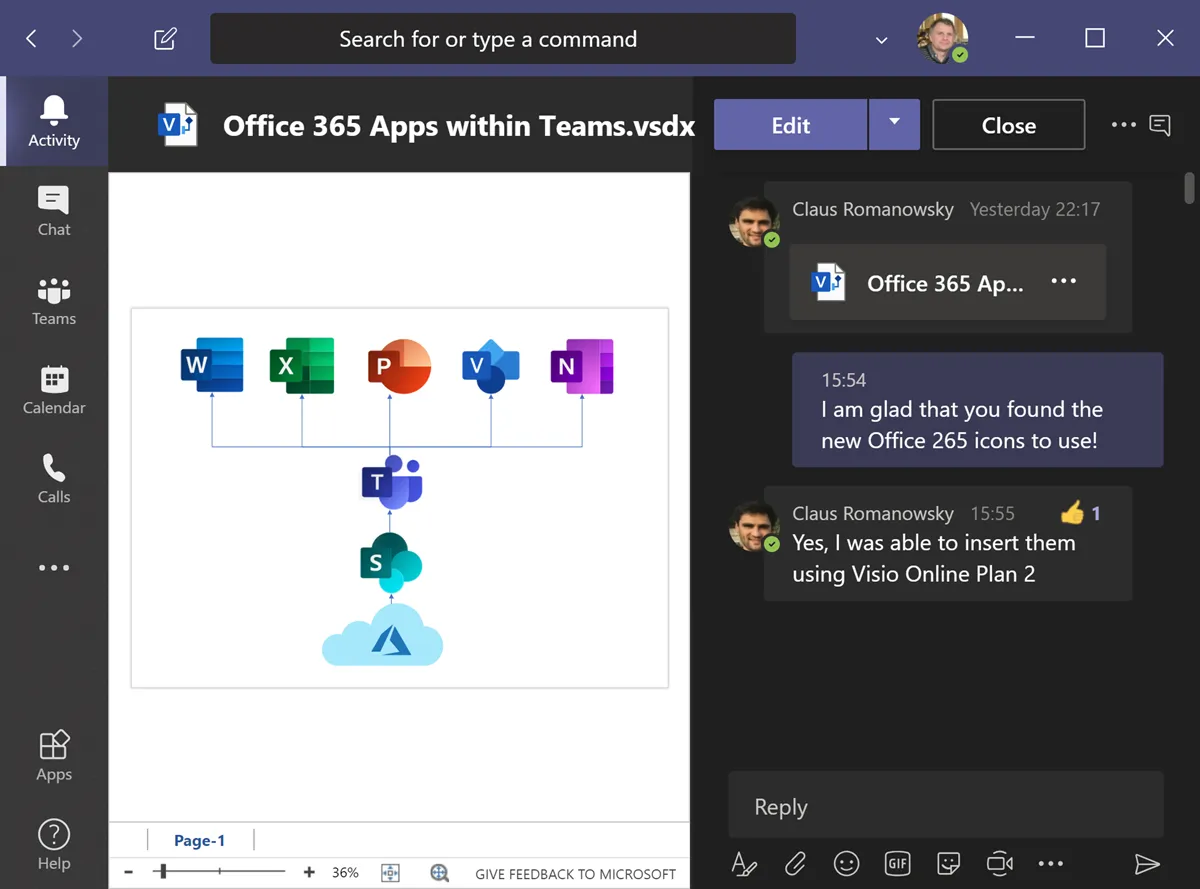Open more options on the Office 365 file attachment
The image size is (1200, 889).
(1063, 283)
